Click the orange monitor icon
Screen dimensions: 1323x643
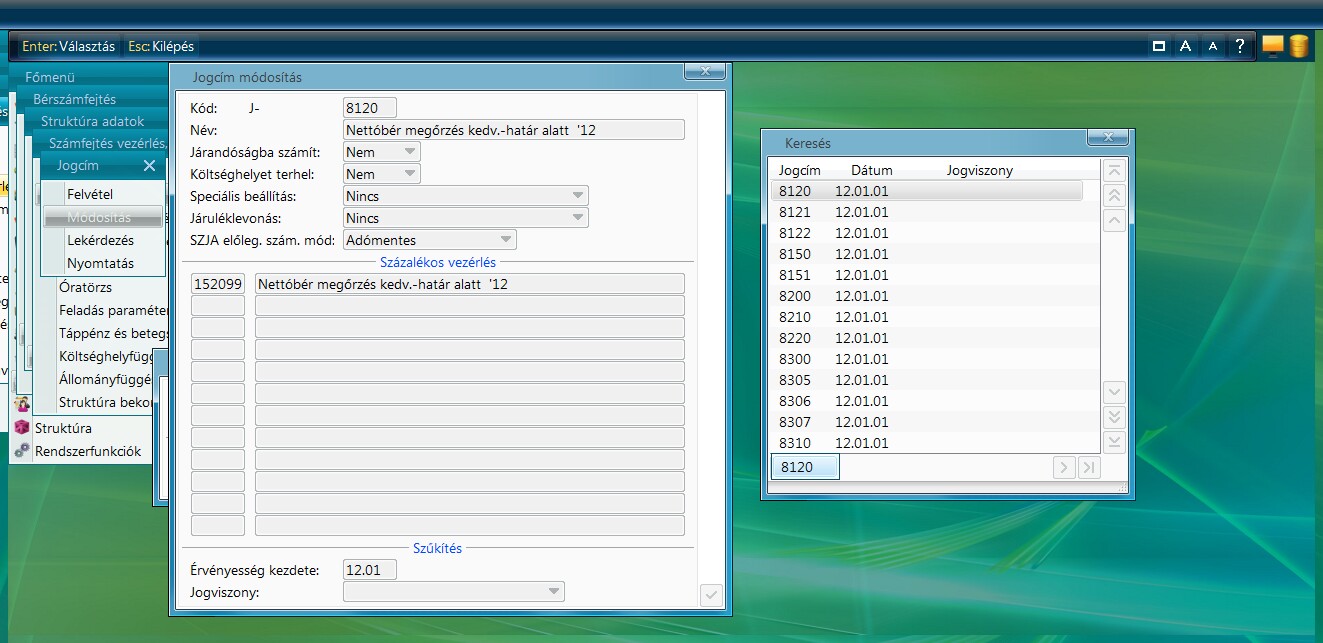pyautogui.click(x=1272, y=45)
